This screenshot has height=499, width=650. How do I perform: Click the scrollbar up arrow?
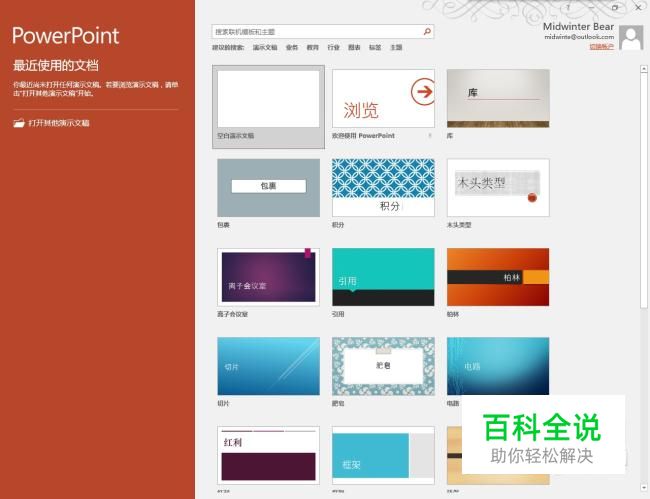pos(644,69)
